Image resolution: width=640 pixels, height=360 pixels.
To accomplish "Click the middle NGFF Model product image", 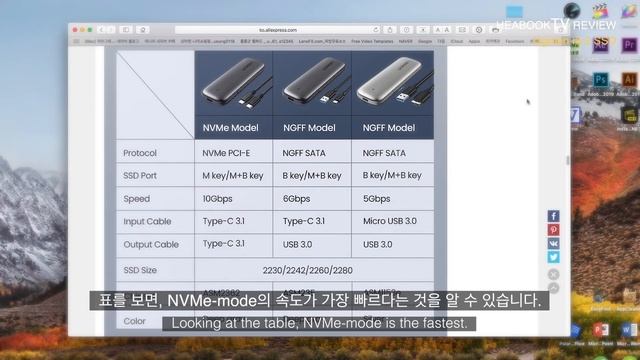I will pyautogui.click(x=312, y=84).
